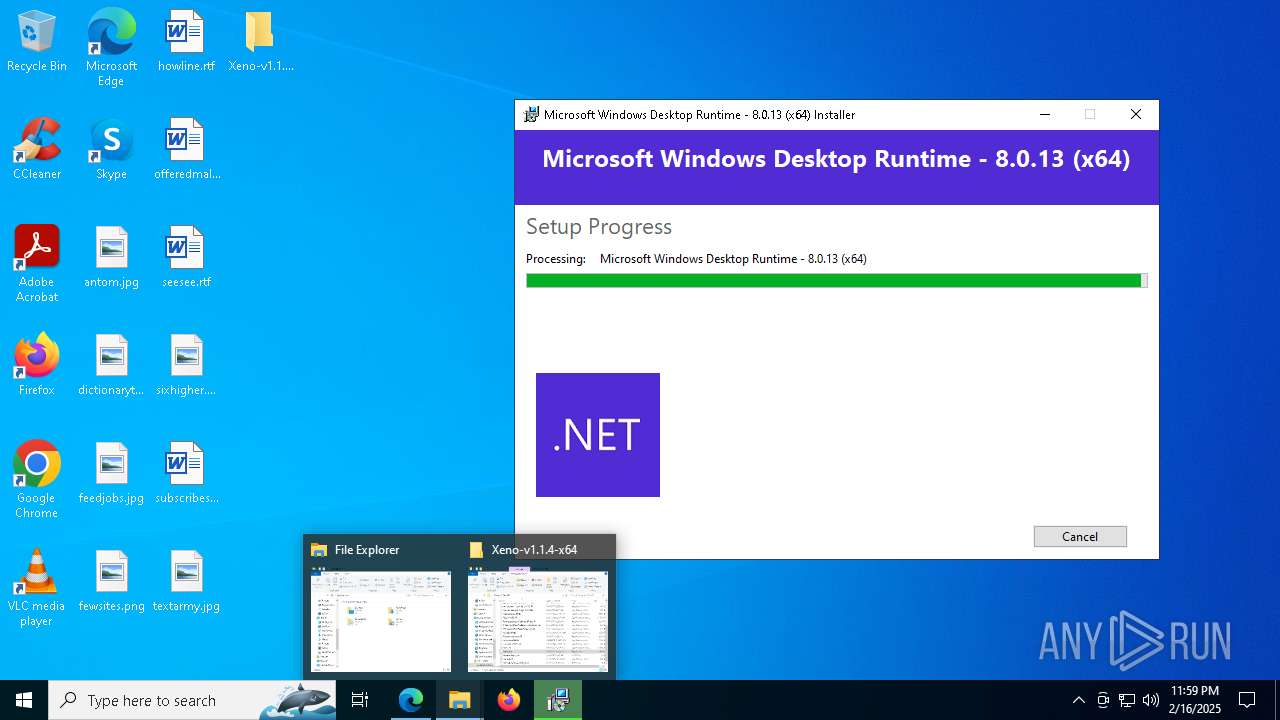Open Task View from the taskbar

point(360,700)
